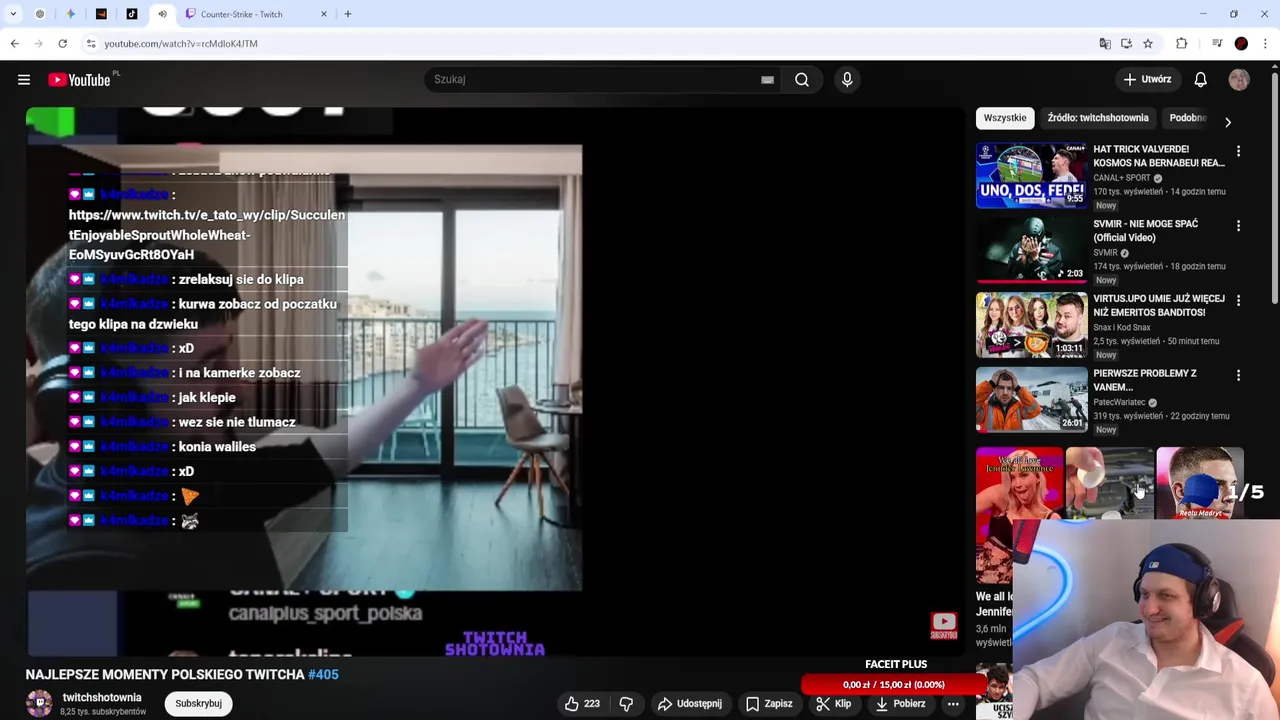The height and width of the screenshot is (720, 1280).
Task: Open HAT TRICK VALVERDE video thumbnail
Action: [1031, 175]
